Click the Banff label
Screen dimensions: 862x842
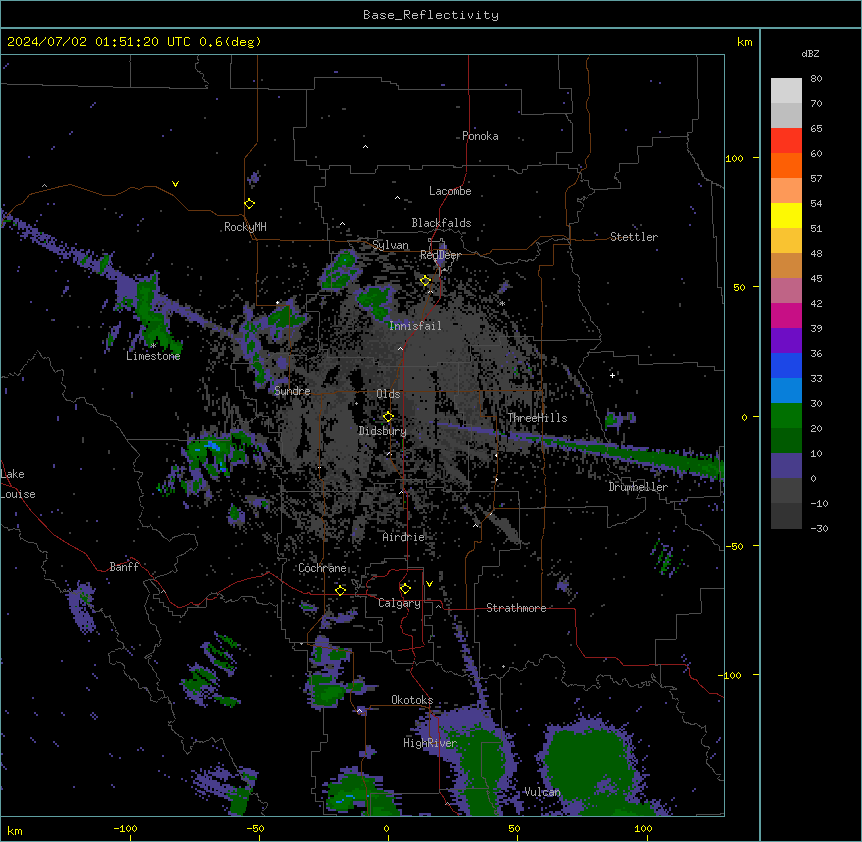124,567
